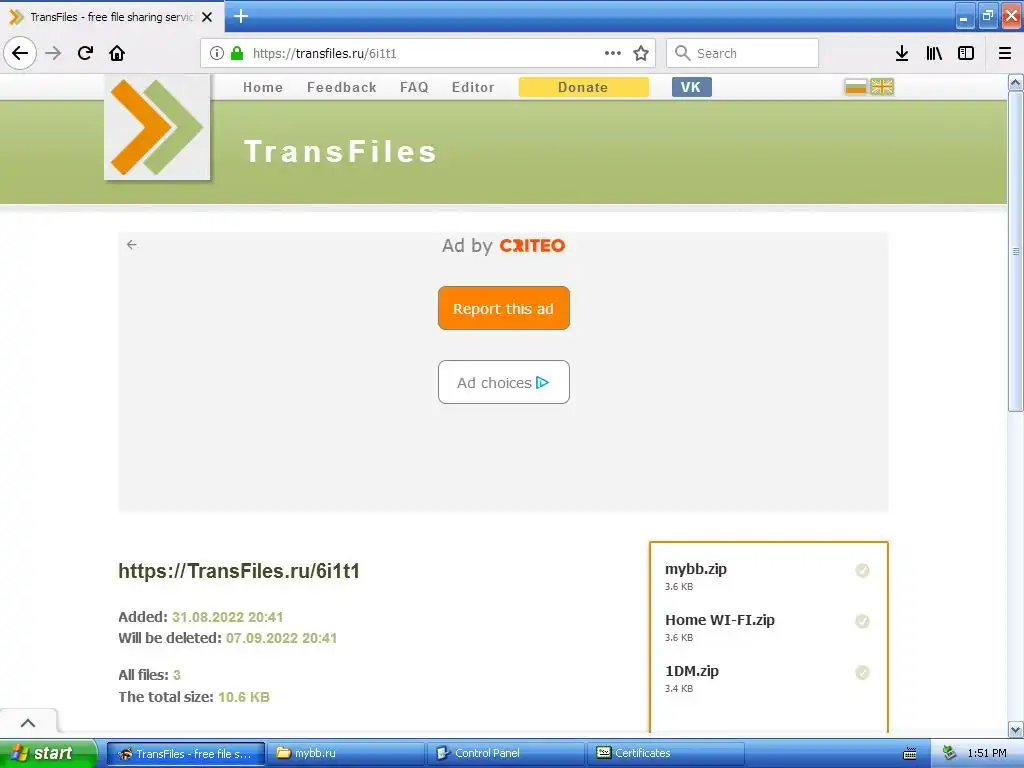Click the system tray network icon
The width and height of the screenshot is (1024, 768).
click(x=949, y=753)
